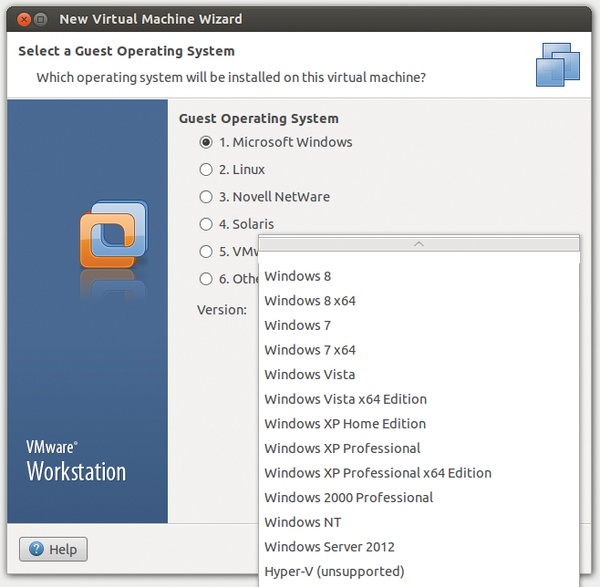Screen dimensions: 600x587
Task: Choose Windows Server 2012
Action: 419,547
